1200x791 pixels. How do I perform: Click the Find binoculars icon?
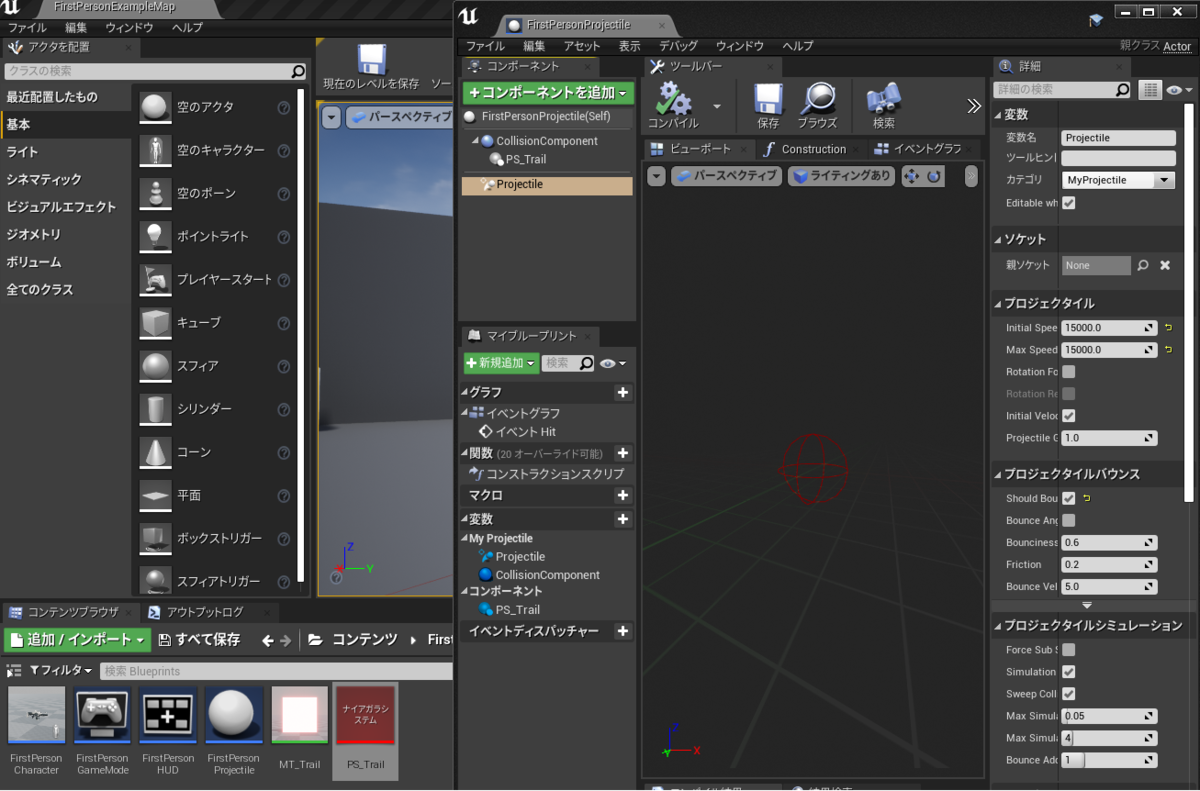pyautogui.click(x=884, y=99)
